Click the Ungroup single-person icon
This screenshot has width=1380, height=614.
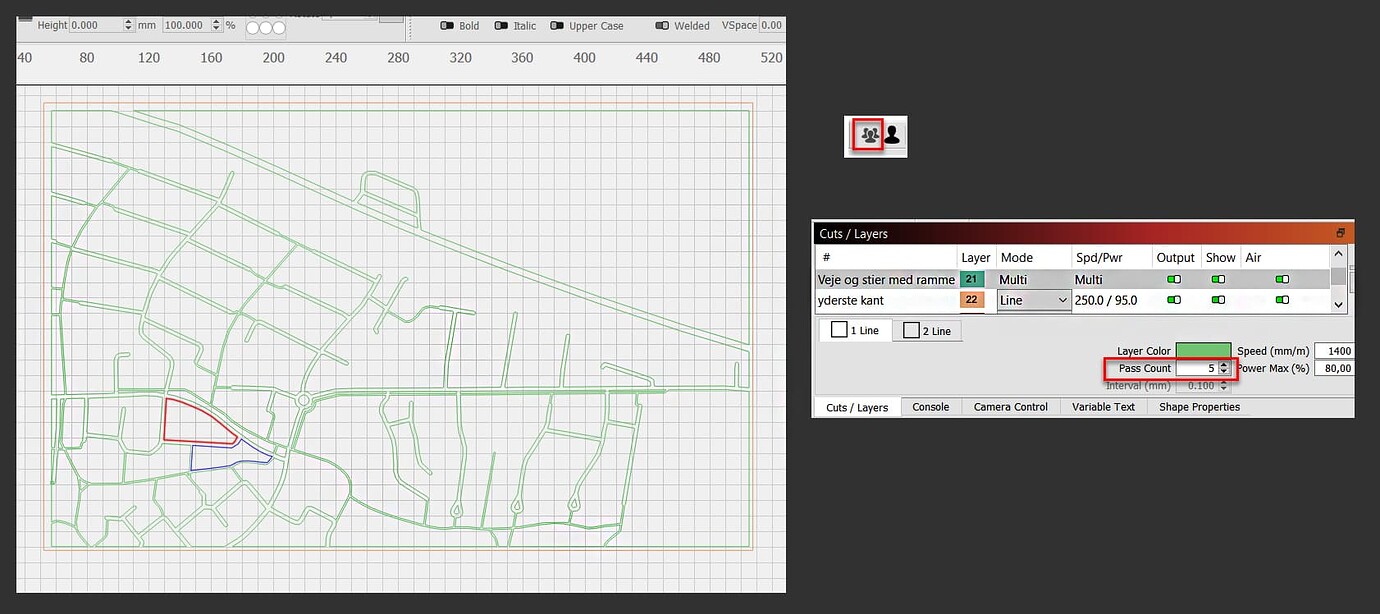(892, 134)
